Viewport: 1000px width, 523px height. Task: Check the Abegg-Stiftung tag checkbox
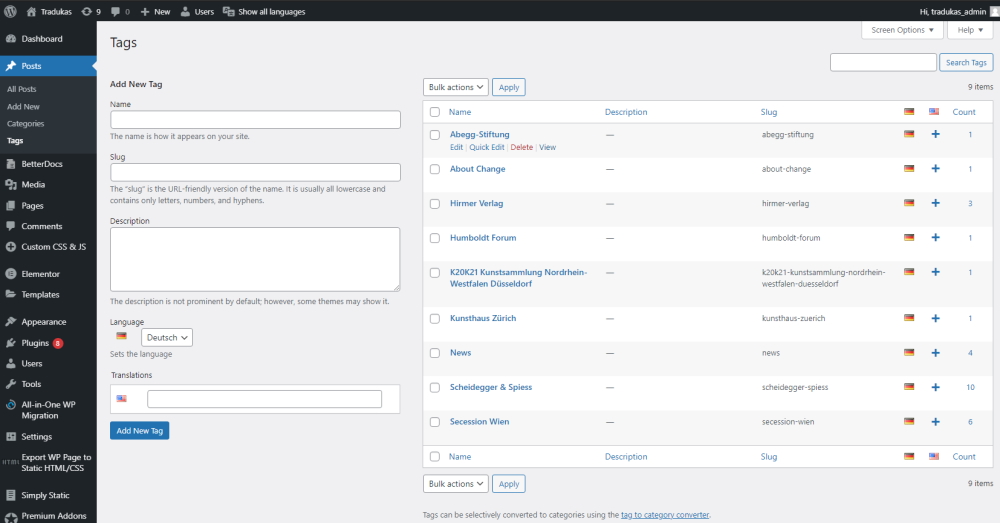[435, 135]
